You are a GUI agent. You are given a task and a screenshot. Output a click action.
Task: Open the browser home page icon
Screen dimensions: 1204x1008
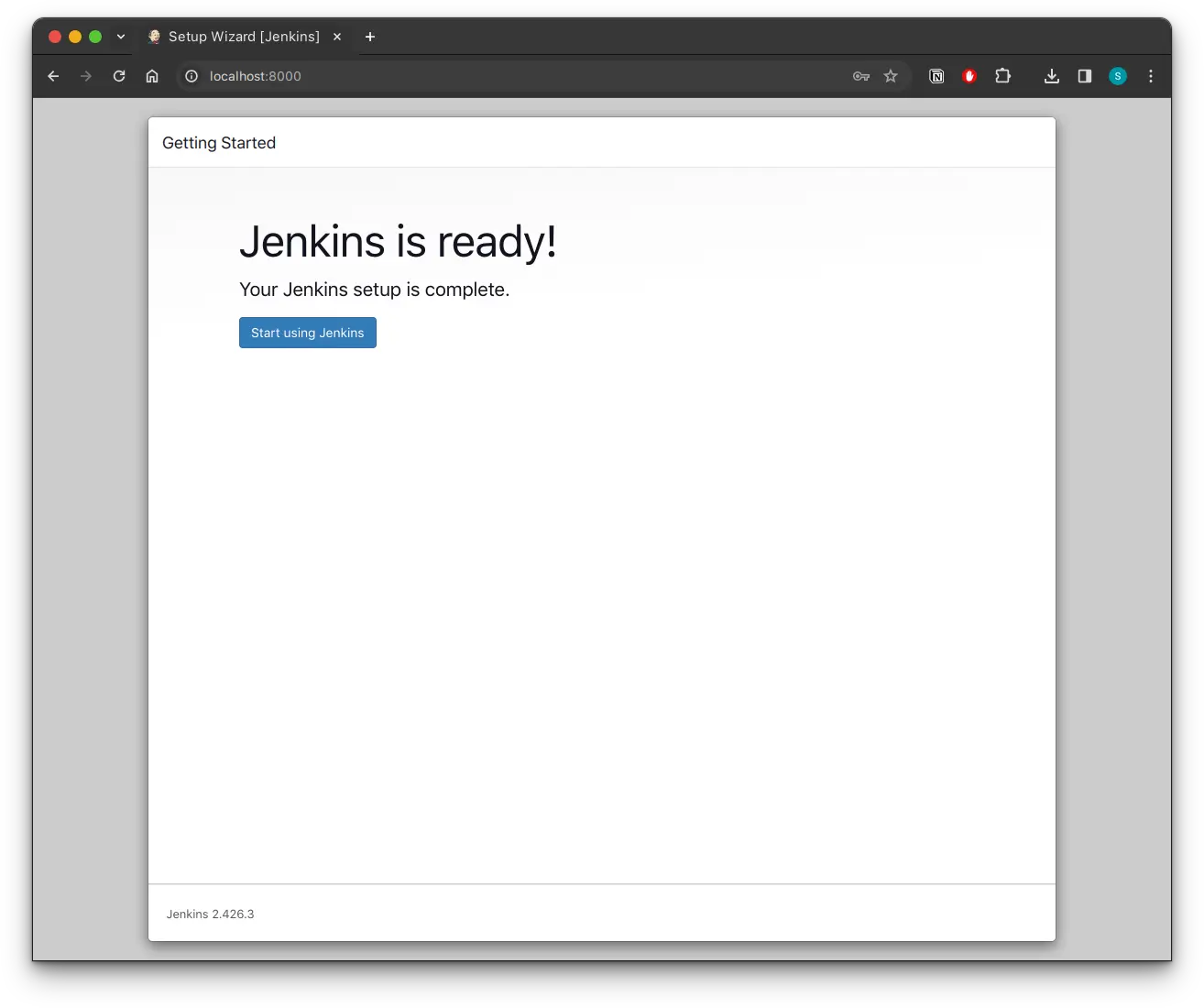152,76
